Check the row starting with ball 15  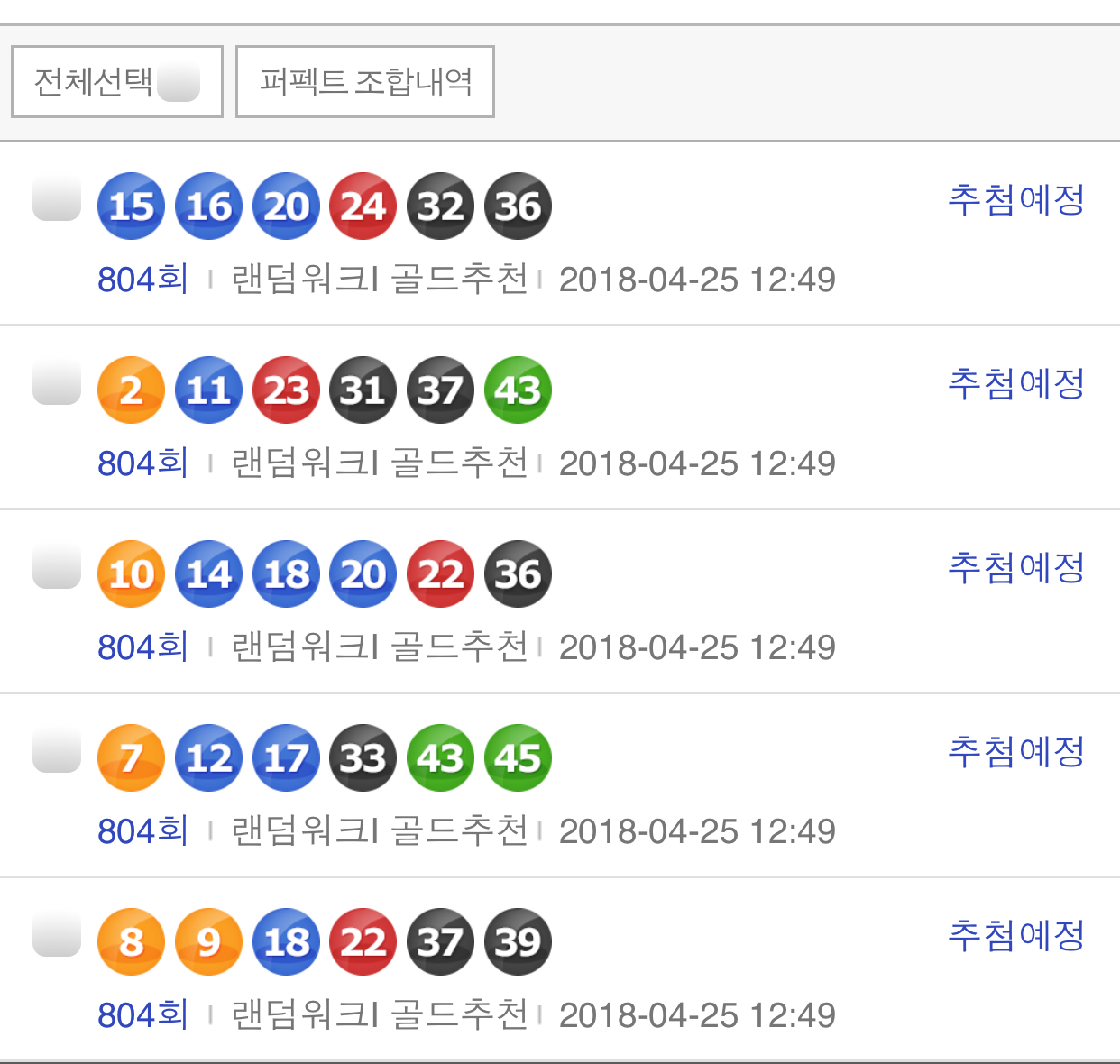point(57,198)
